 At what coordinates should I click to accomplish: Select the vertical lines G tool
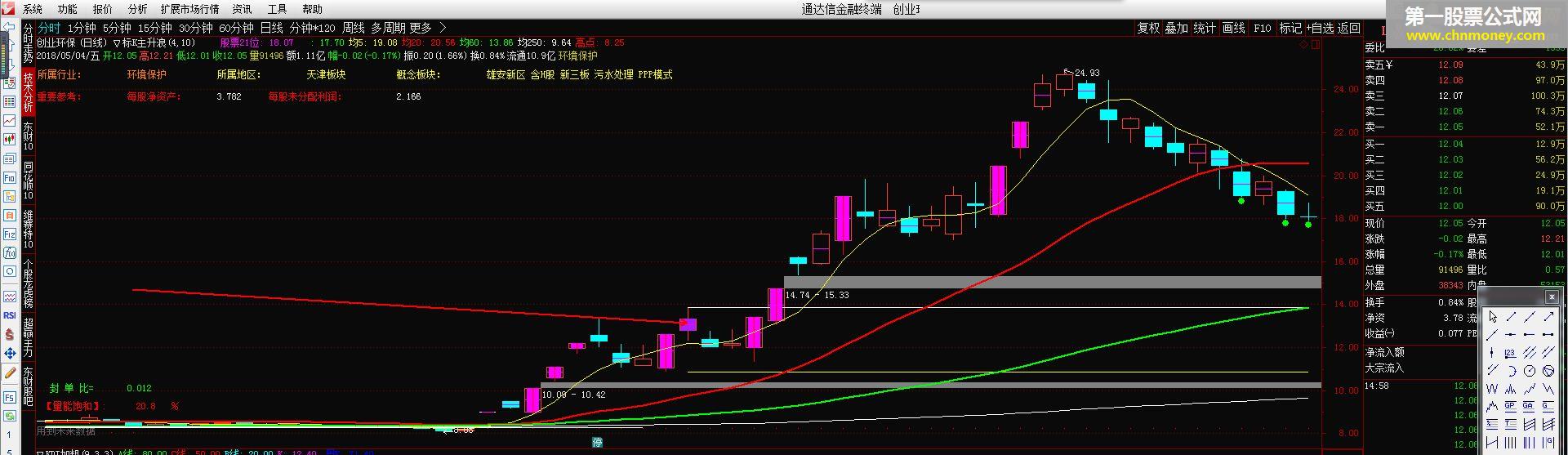point(1548,442)
